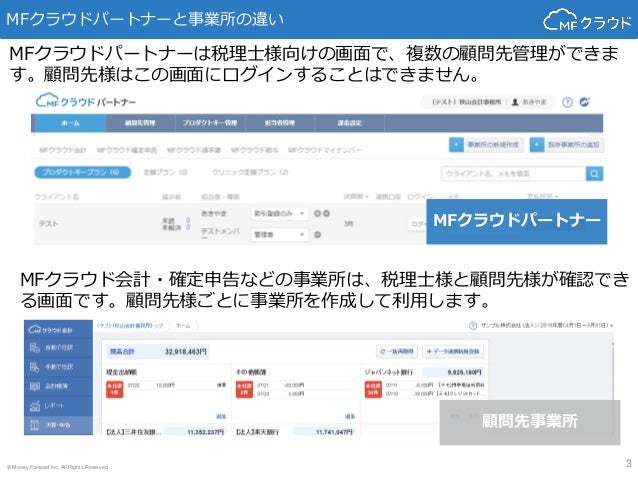
Task: Select the MFクラウド請求書 product tab
Action: (194, 150)
